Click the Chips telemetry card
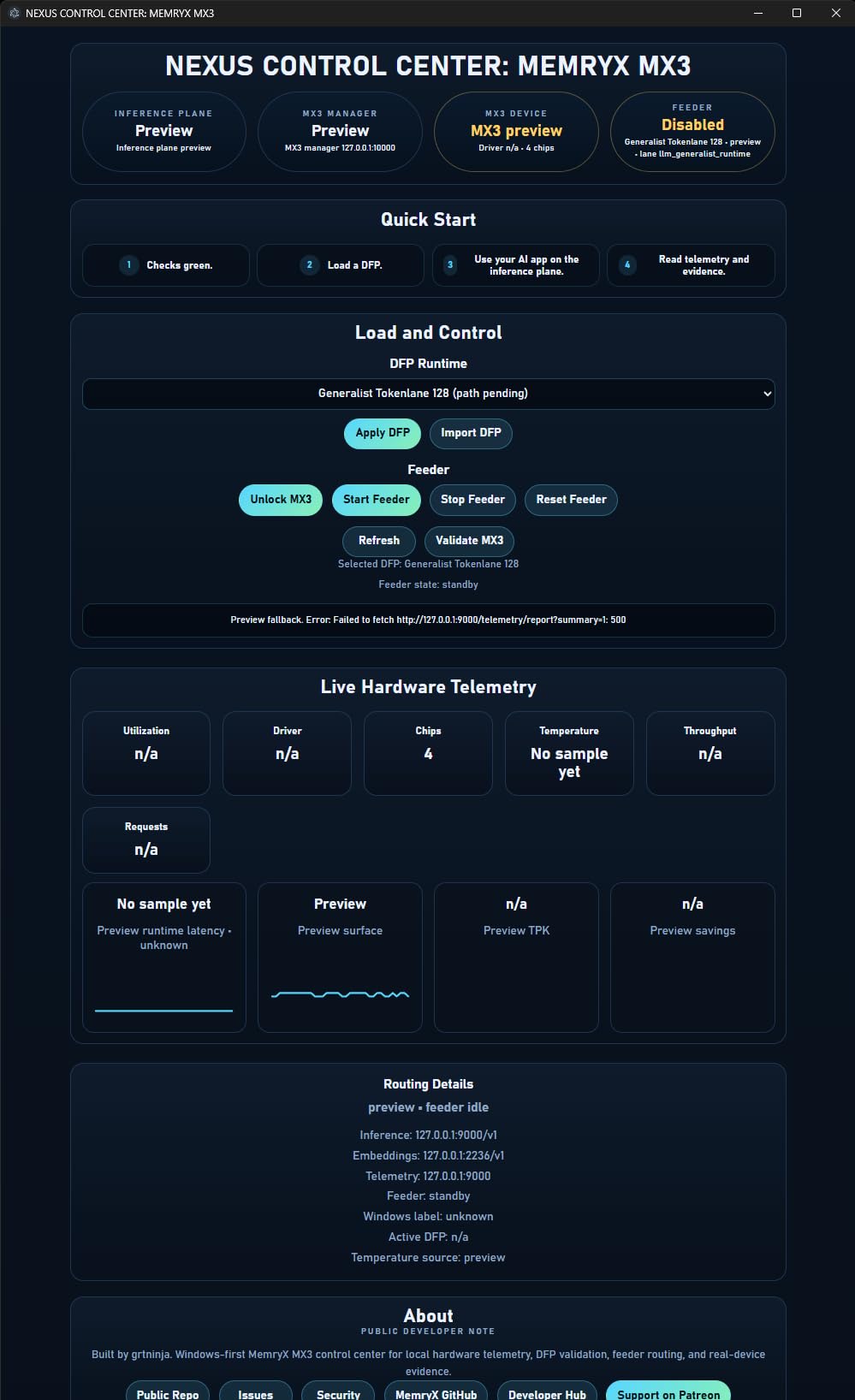The width and height of the screenshot is (855, 1400). [428, 753]
